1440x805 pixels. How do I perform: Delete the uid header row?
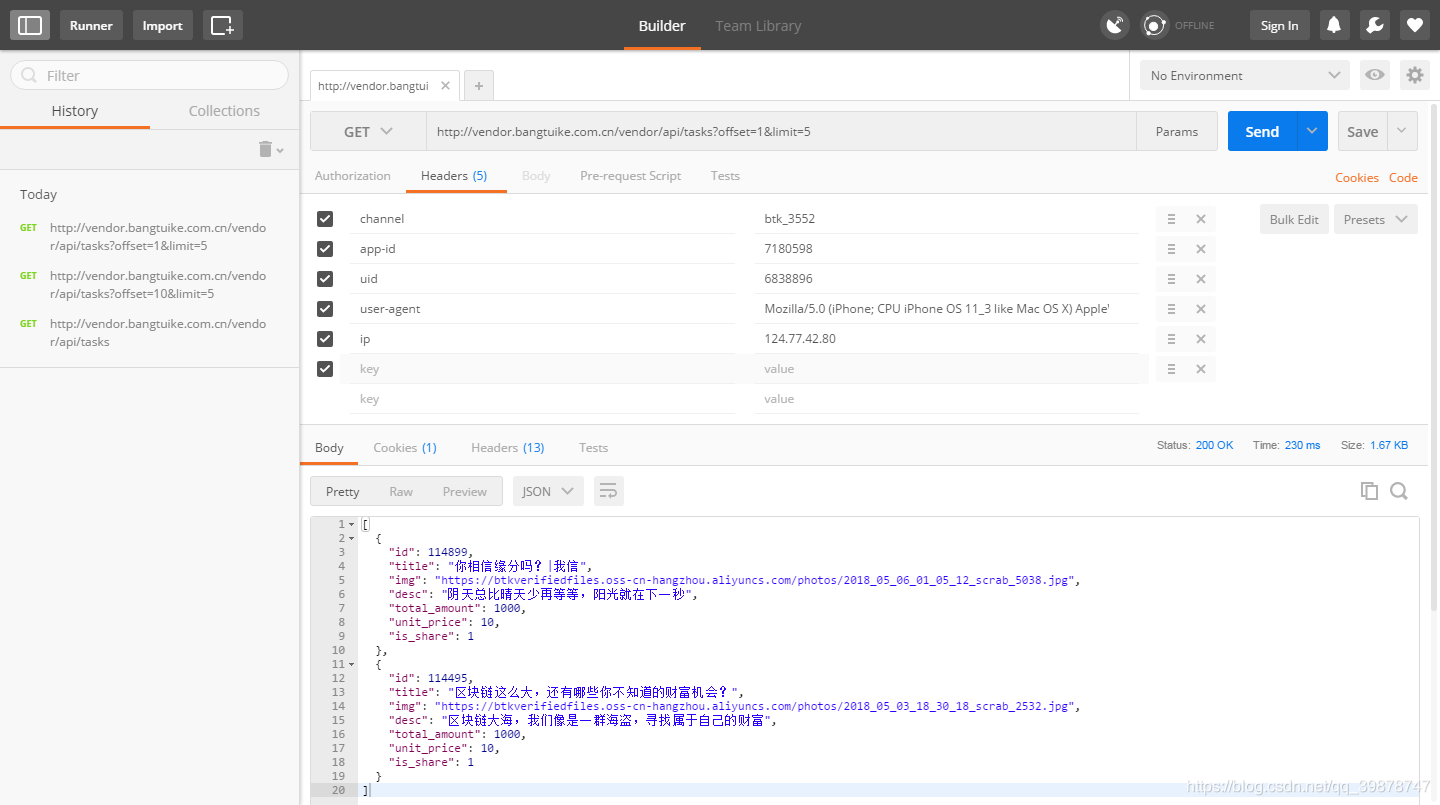1201,279
